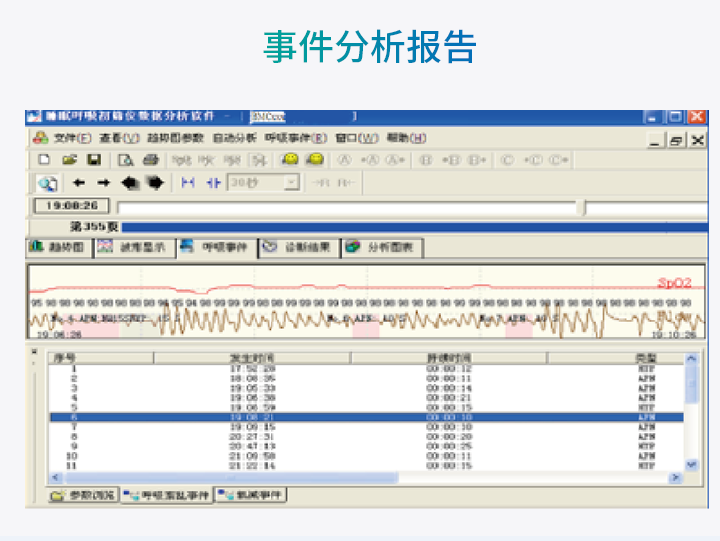Click the blue page progress bar
This screenshot has width=720, height=541.
[415, 227]
